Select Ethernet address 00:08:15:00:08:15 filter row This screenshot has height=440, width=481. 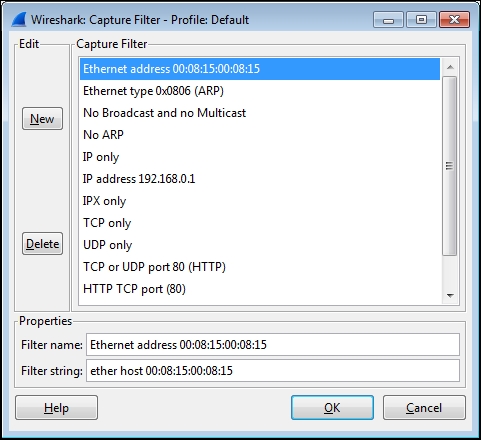click(x=260, y=69)
